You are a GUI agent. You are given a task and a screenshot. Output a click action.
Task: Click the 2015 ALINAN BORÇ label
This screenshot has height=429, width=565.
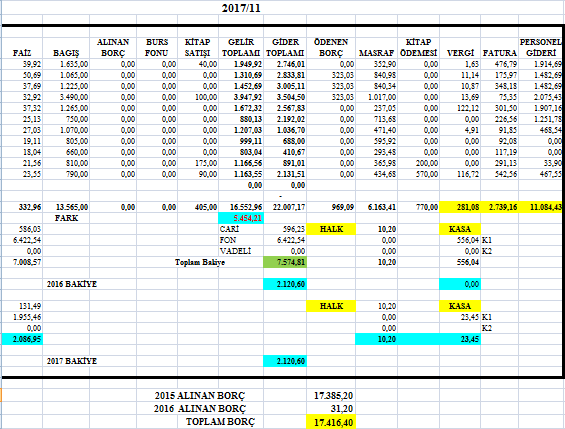coord(200,396)
